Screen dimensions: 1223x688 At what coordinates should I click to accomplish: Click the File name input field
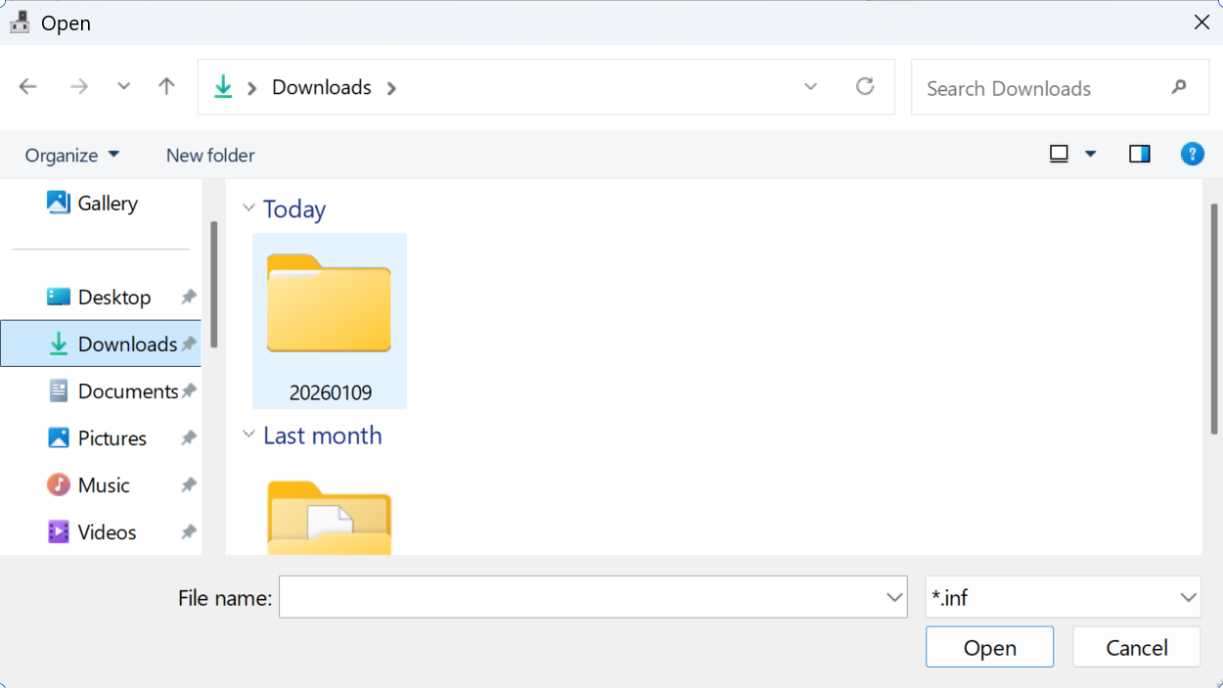click(580, 598)
